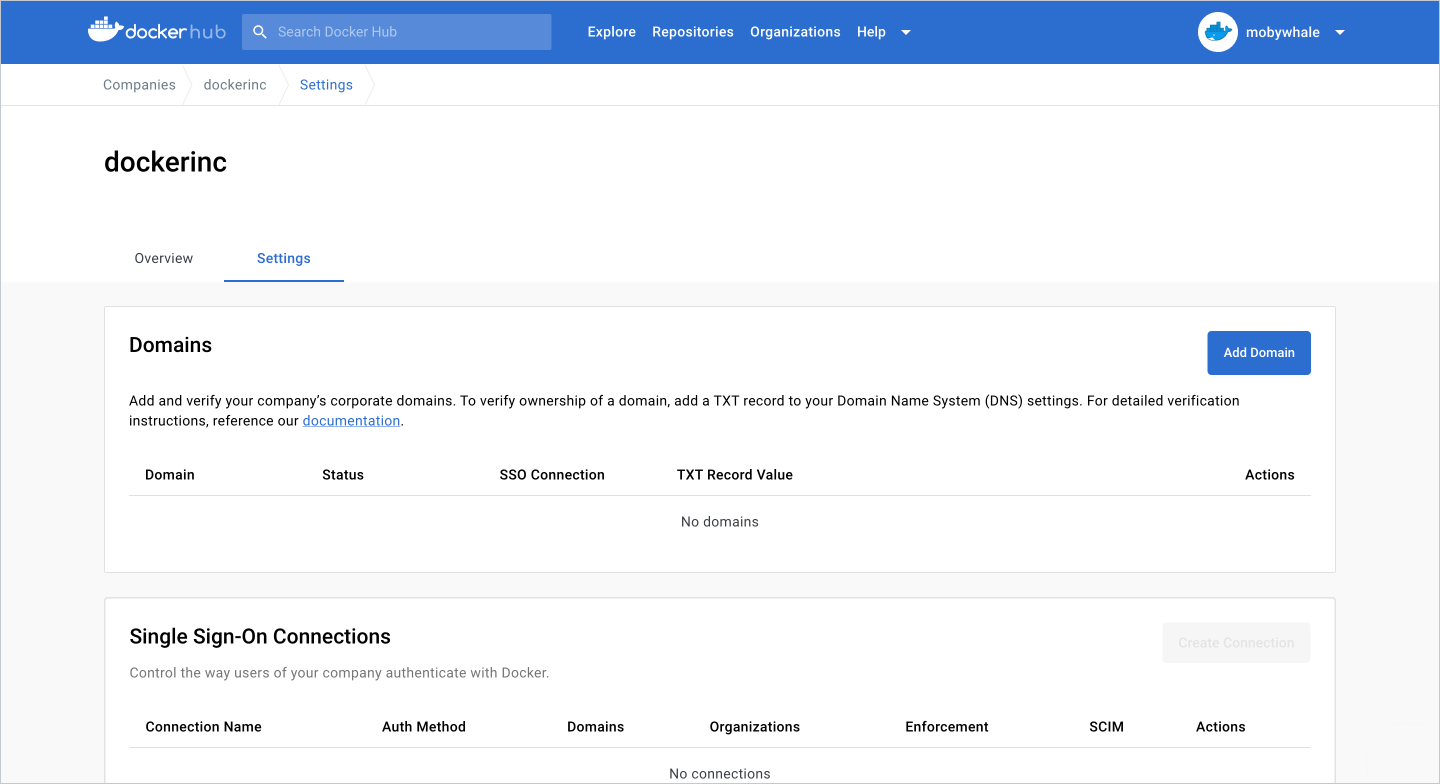Focus the Search Docker Hub field
This screenshot has width=1440, height=784.
pos(396,32)
